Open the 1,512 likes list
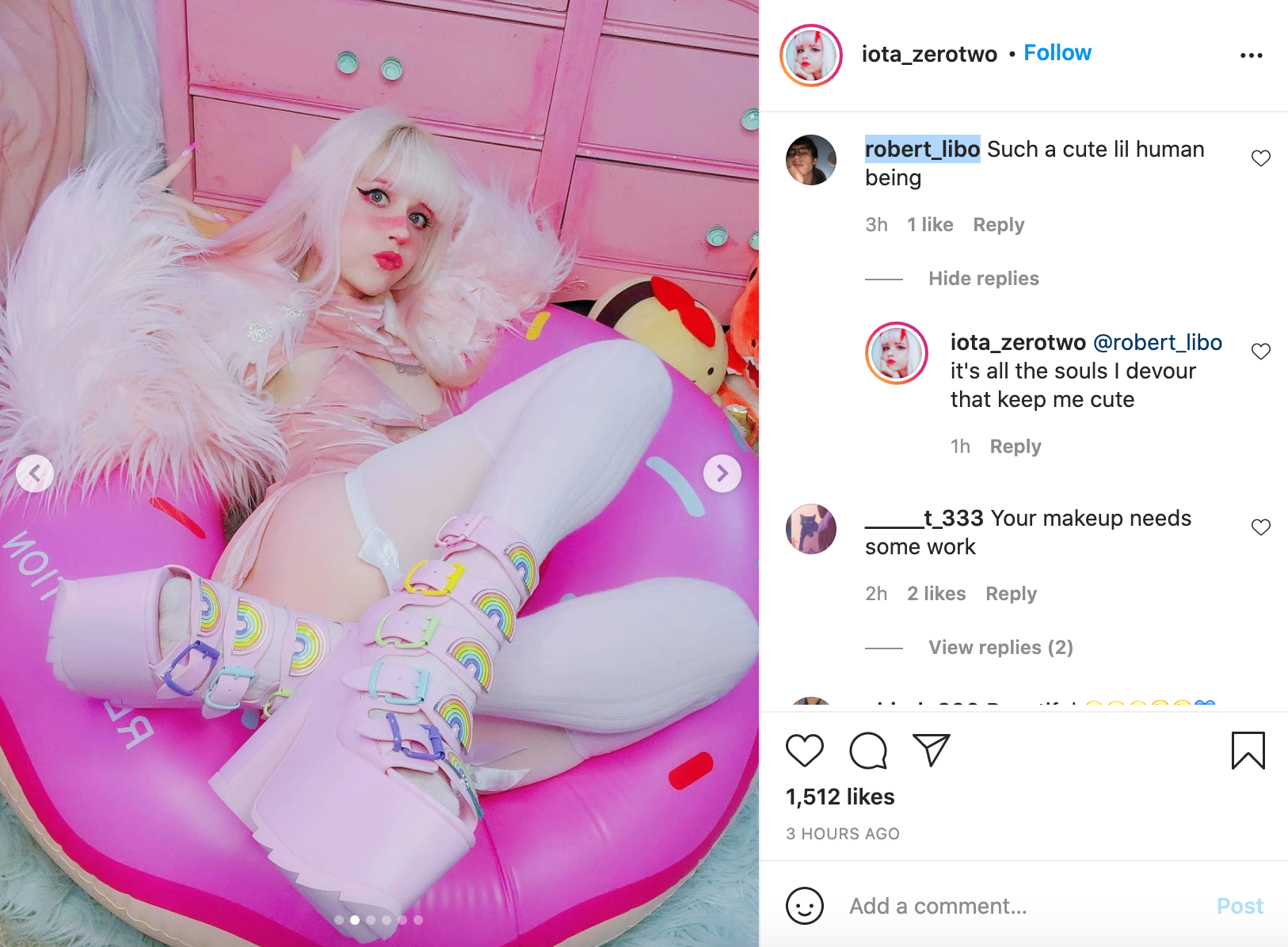1288x947 pixels. 840,797
